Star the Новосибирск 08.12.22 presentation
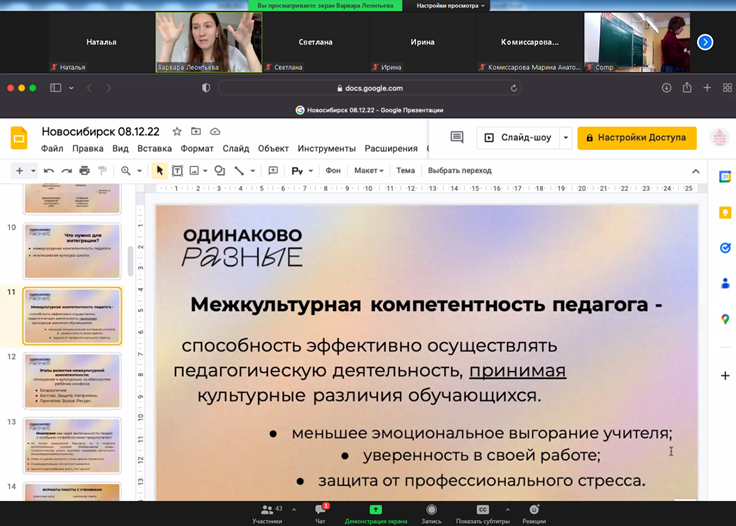 177,131
